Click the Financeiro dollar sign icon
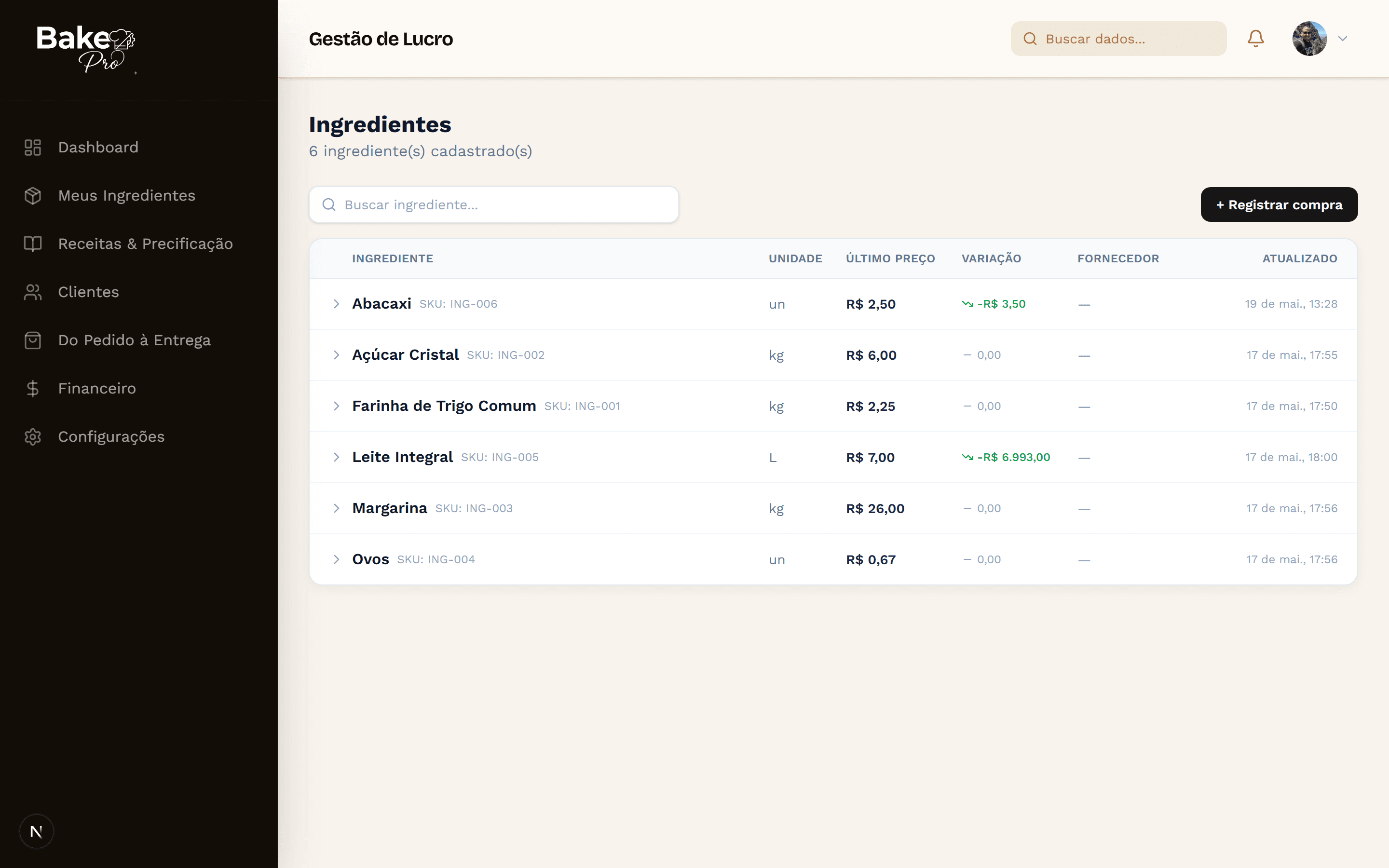This screenshot has width=1389, height=868. point(33,389)
